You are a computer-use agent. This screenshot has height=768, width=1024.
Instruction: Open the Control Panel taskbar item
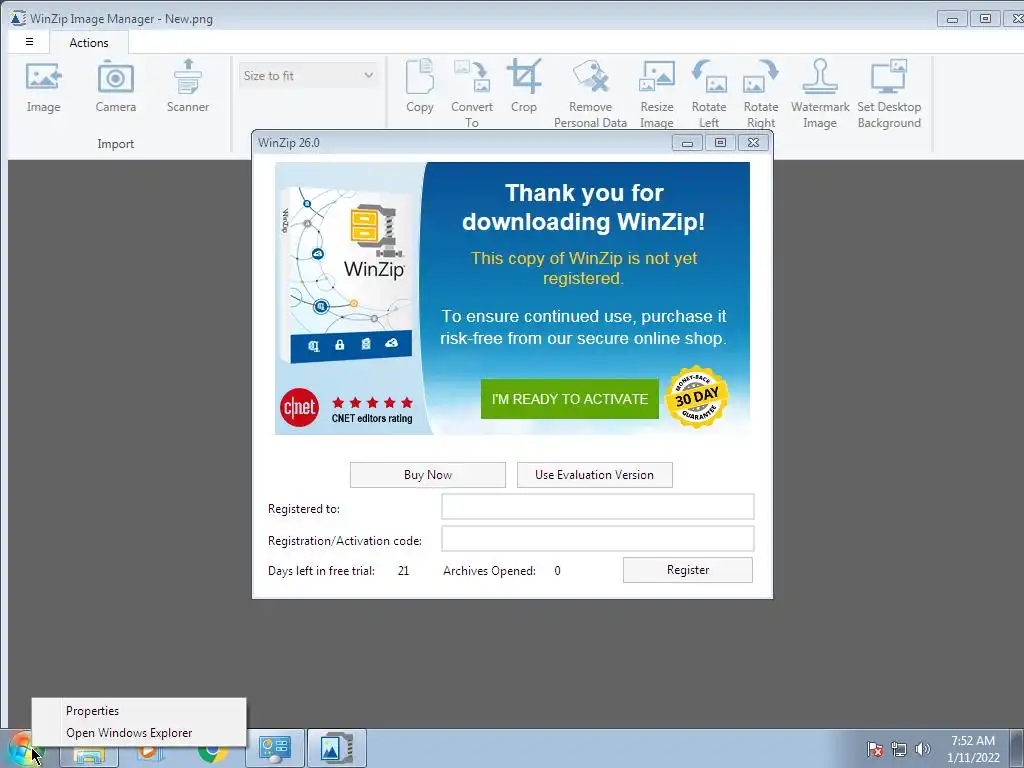coord(274,749)
